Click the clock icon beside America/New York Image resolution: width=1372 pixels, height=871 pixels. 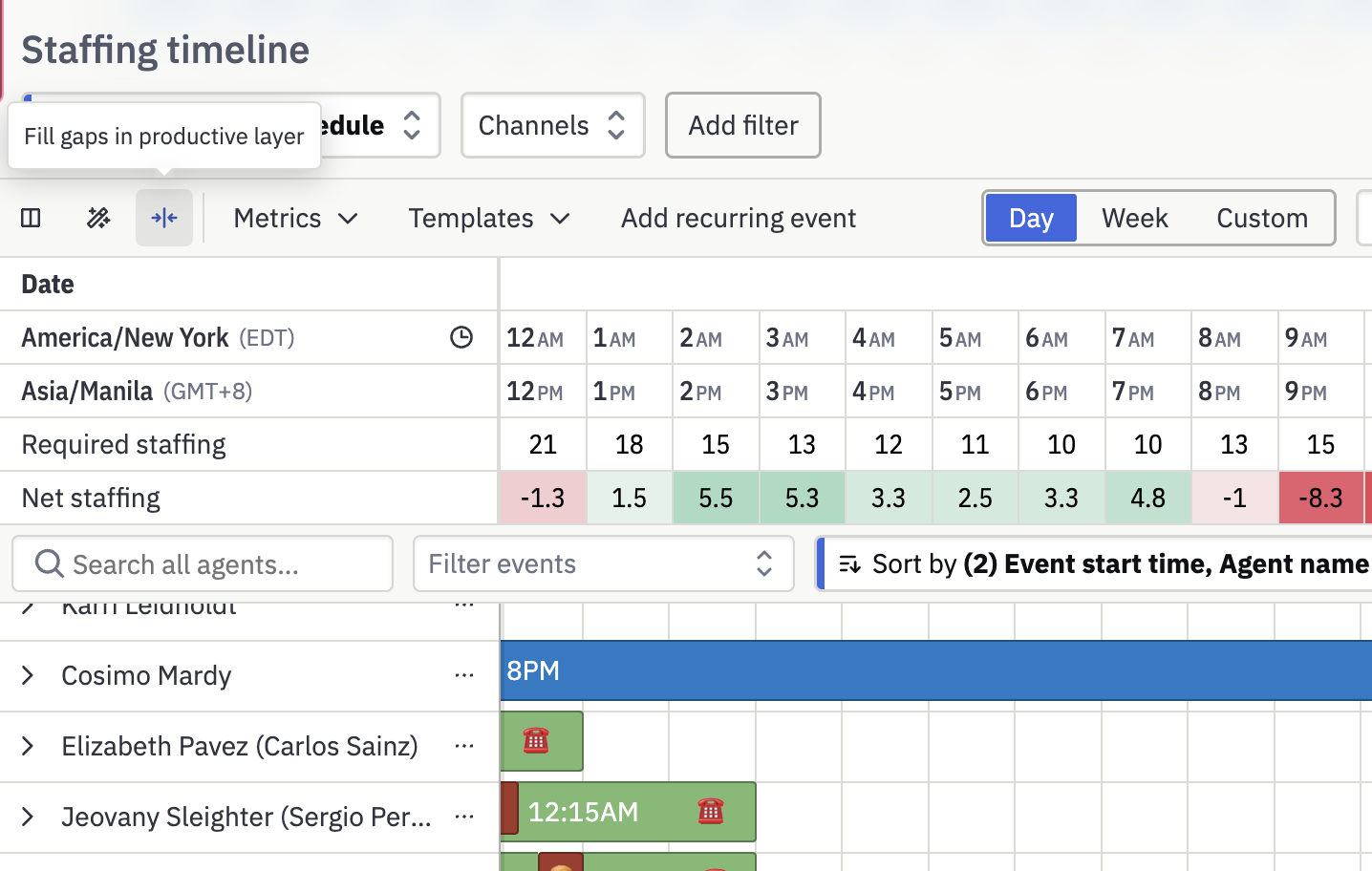click(x=461, y=337)
